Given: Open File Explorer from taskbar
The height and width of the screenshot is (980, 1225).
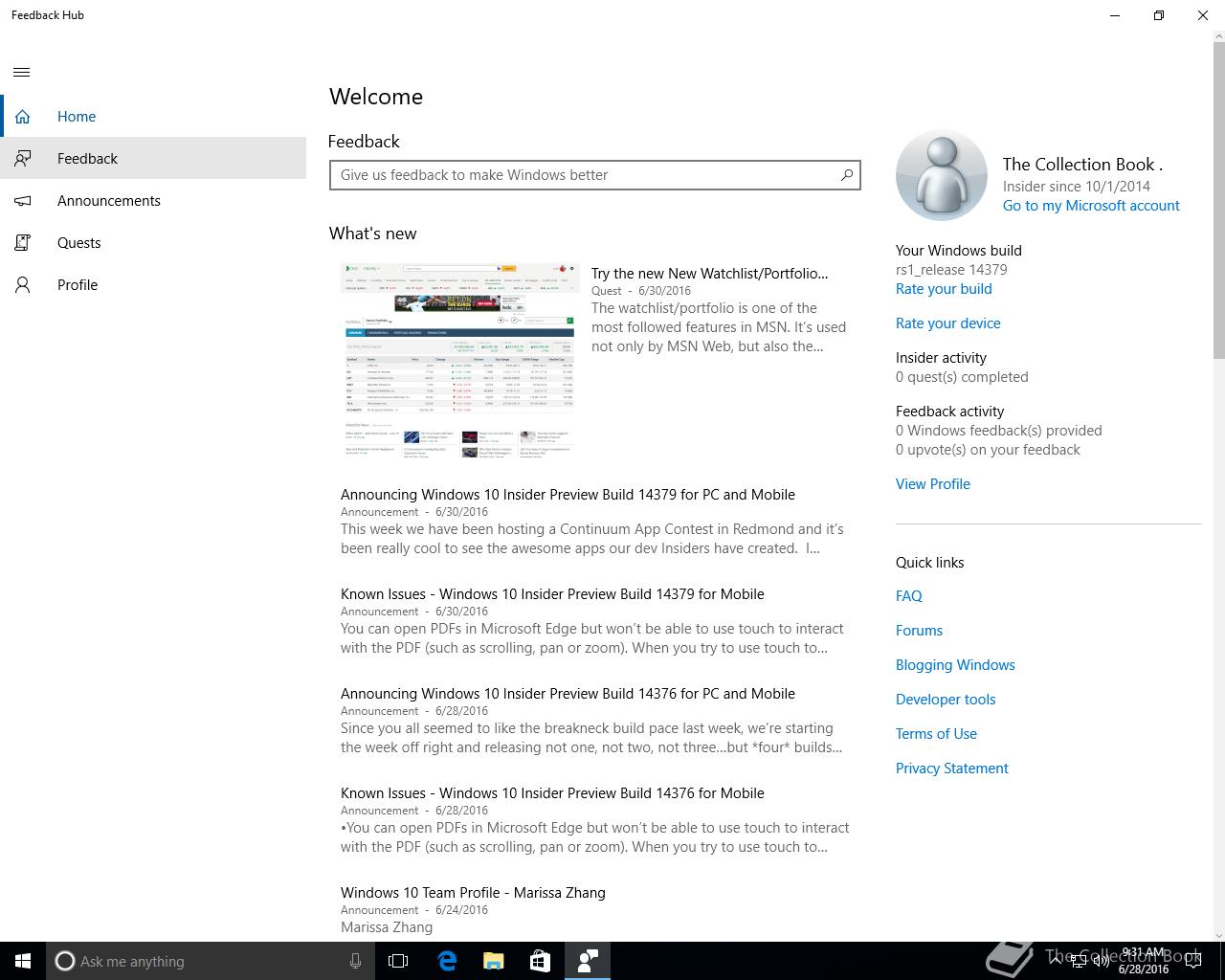Looking at the screenshot, I should pyautogui.click(x=494, y=961).
